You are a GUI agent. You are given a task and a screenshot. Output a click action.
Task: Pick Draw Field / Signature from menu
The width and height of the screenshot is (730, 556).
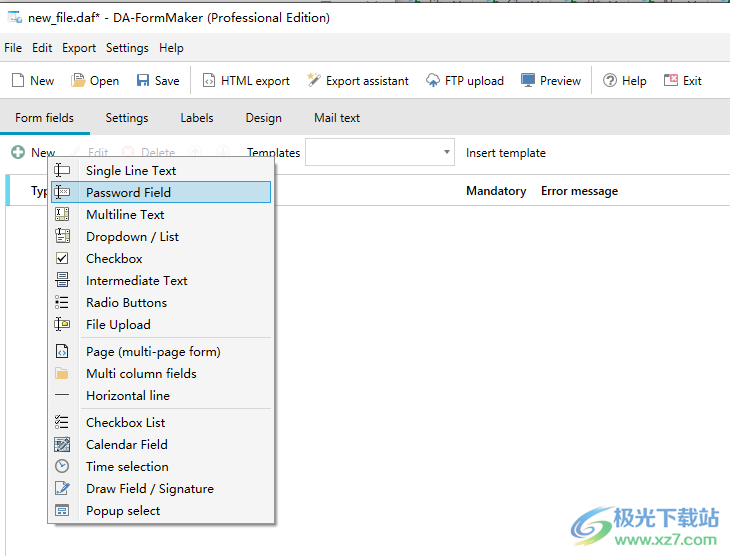tap(149, 489)
